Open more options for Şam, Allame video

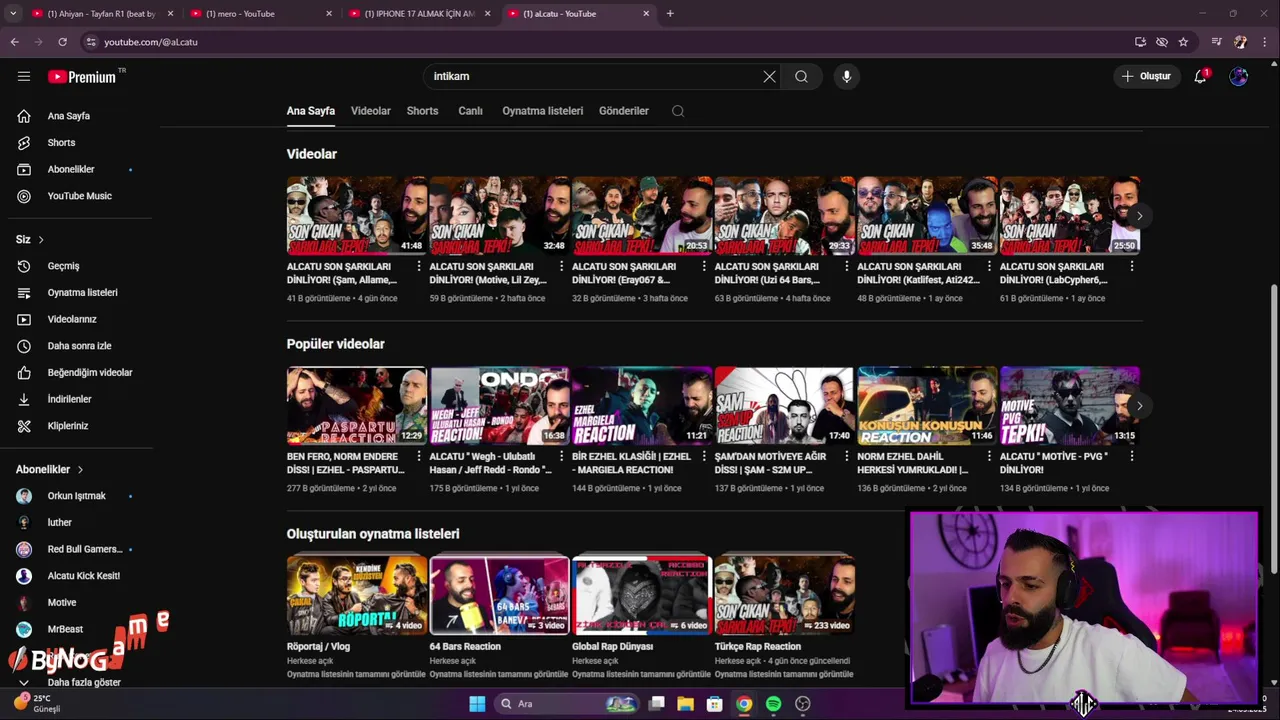click(x=418, y=266)
